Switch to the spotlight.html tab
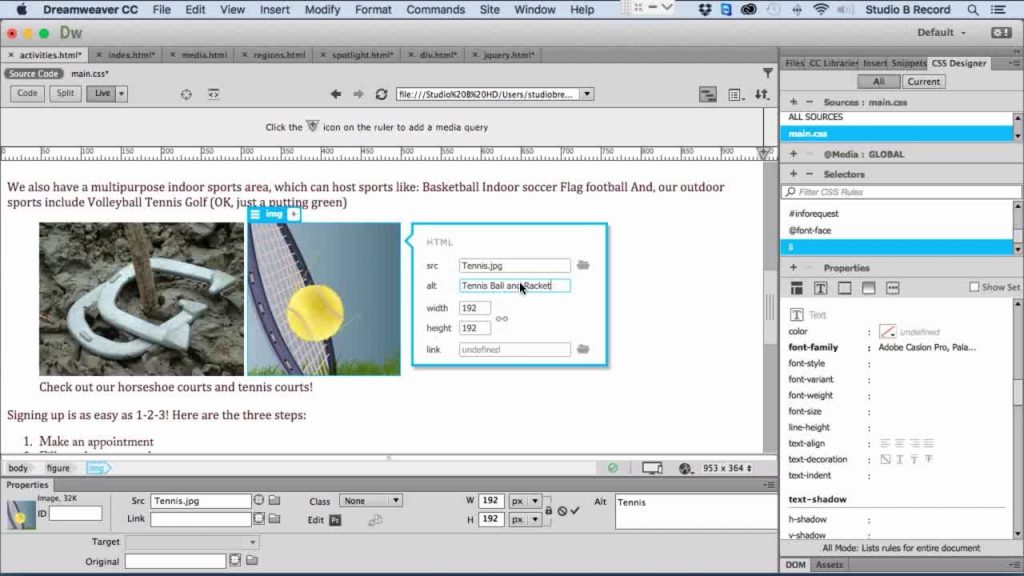Screen dimensions: 1024x576 point(362,55)
